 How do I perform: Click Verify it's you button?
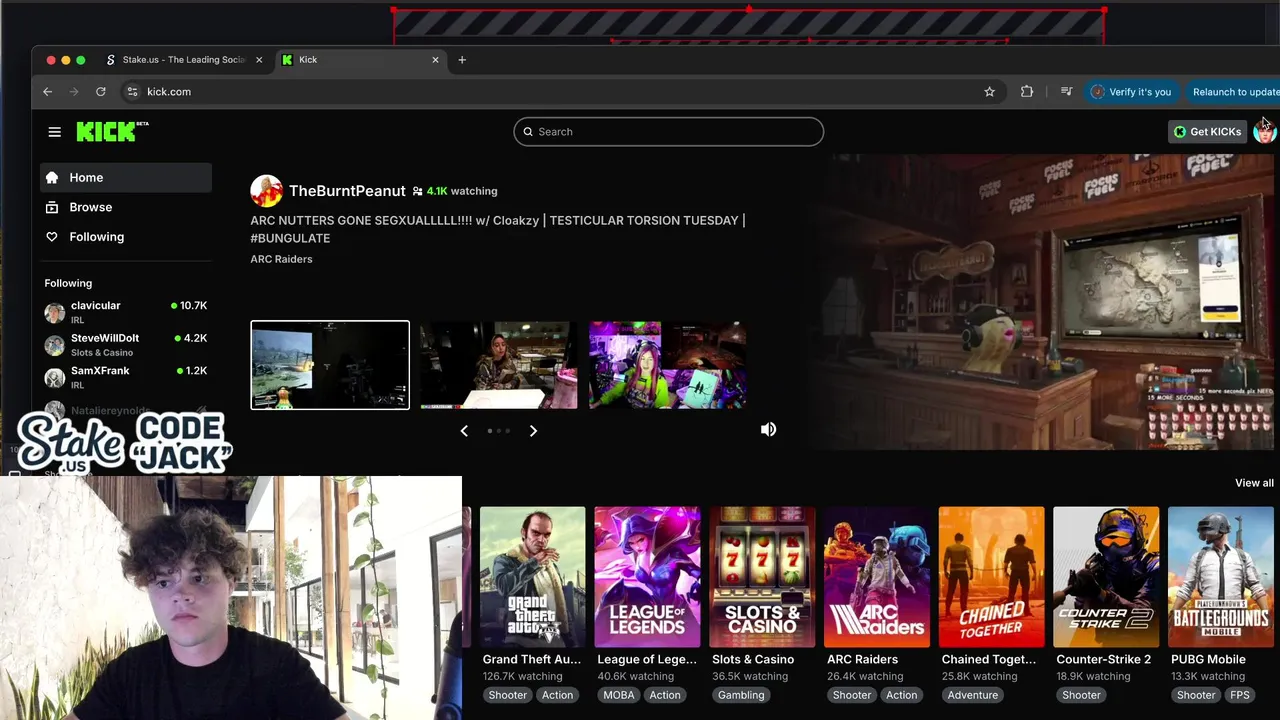pyautogui.click(x=1131, y=91)
